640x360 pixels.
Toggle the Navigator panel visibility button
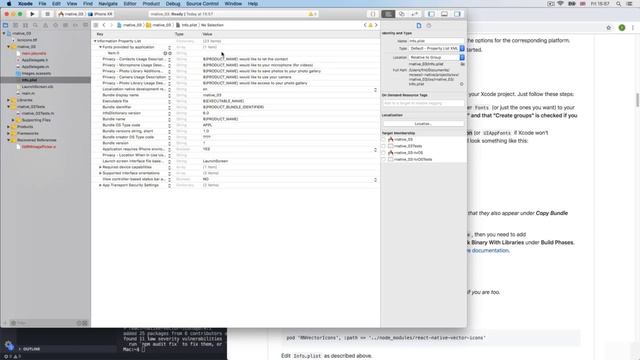[431, 14]
